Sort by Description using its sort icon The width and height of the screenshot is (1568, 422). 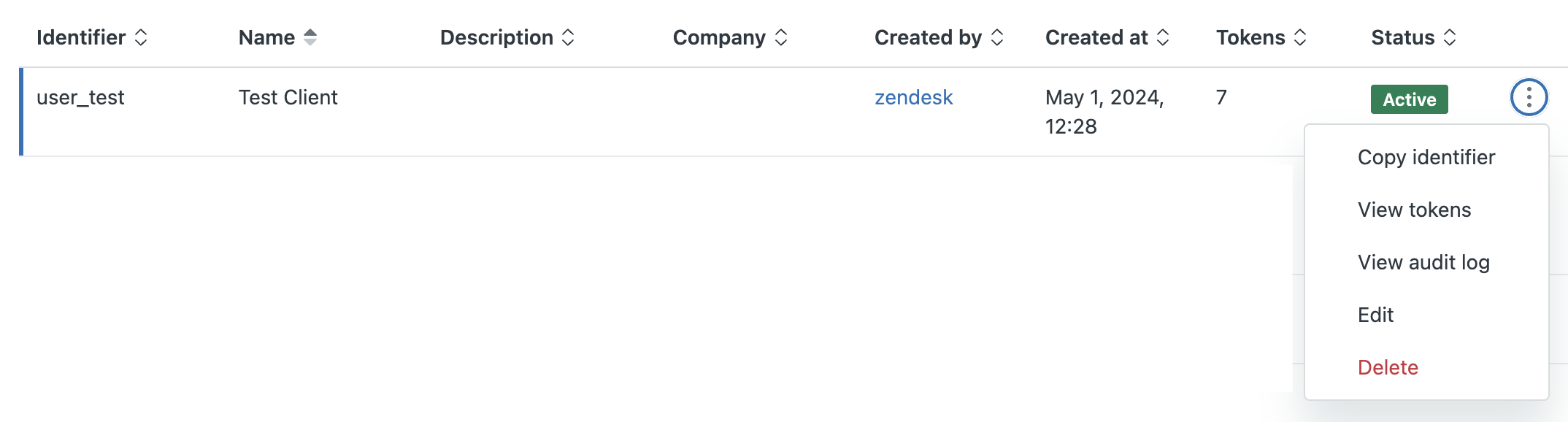point(568,37)
